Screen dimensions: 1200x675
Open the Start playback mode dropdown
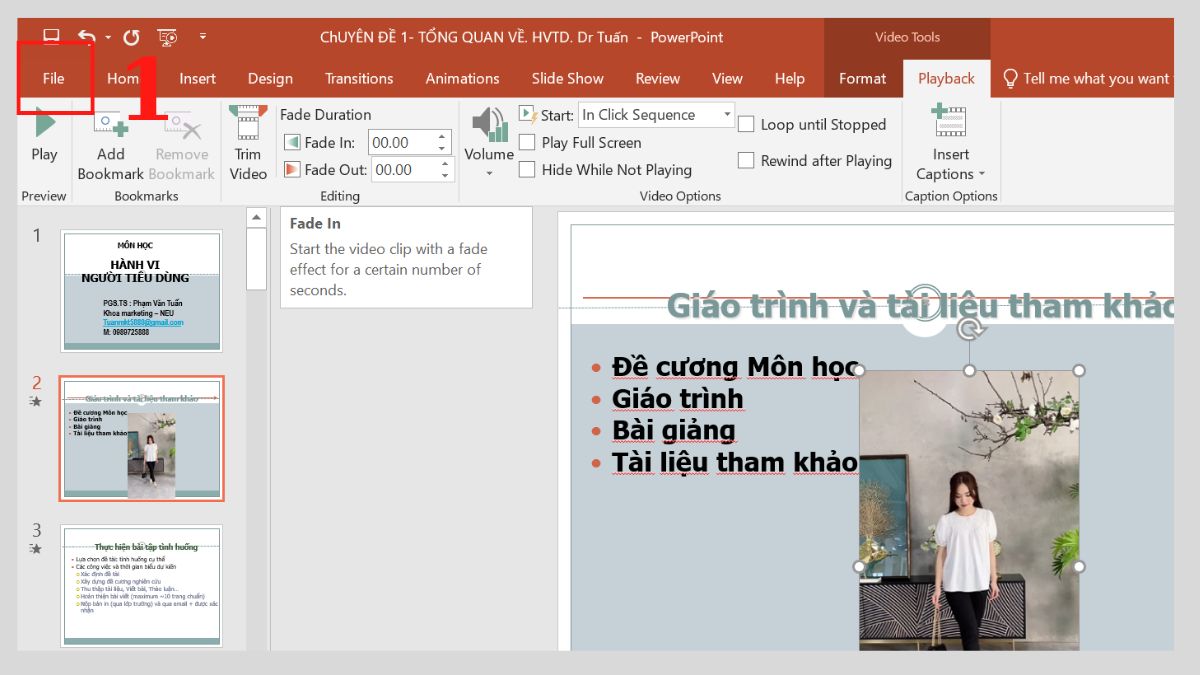coord(727,114)
